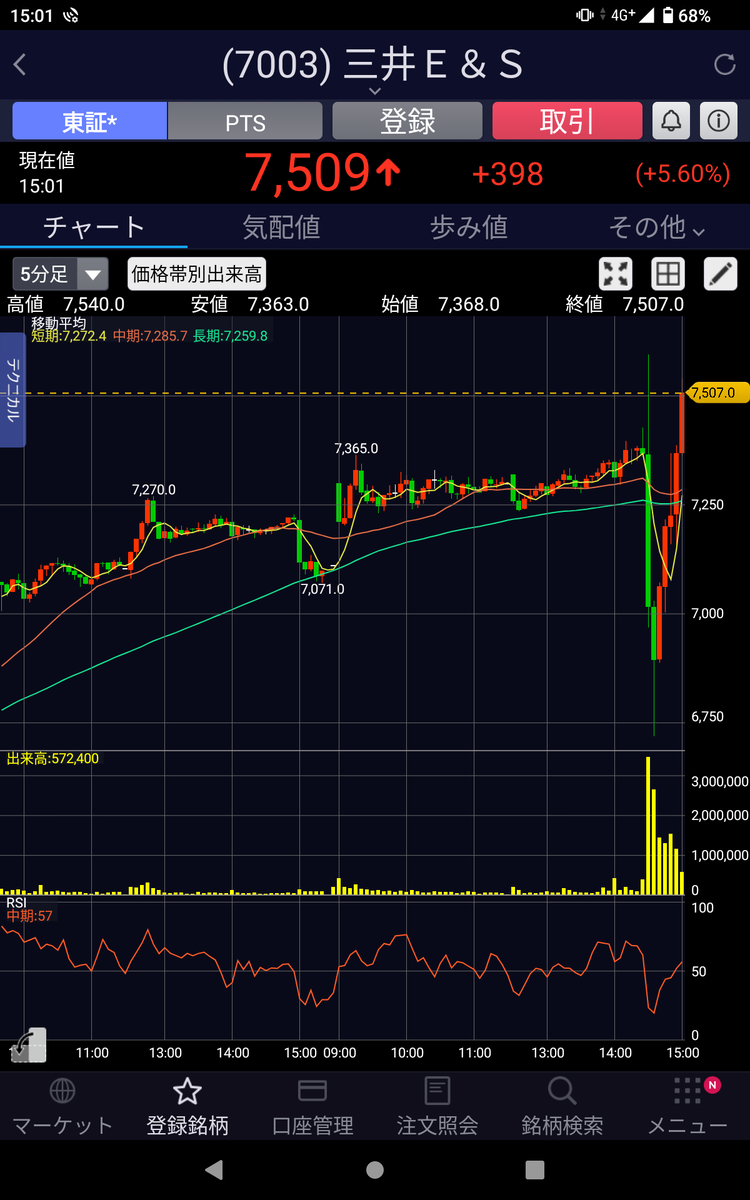The height and width of the screenshot is (1200, 750).
Task: Toggle 価格帯別出来高 display
Action: pyautogui.click(x=198, y=274)
